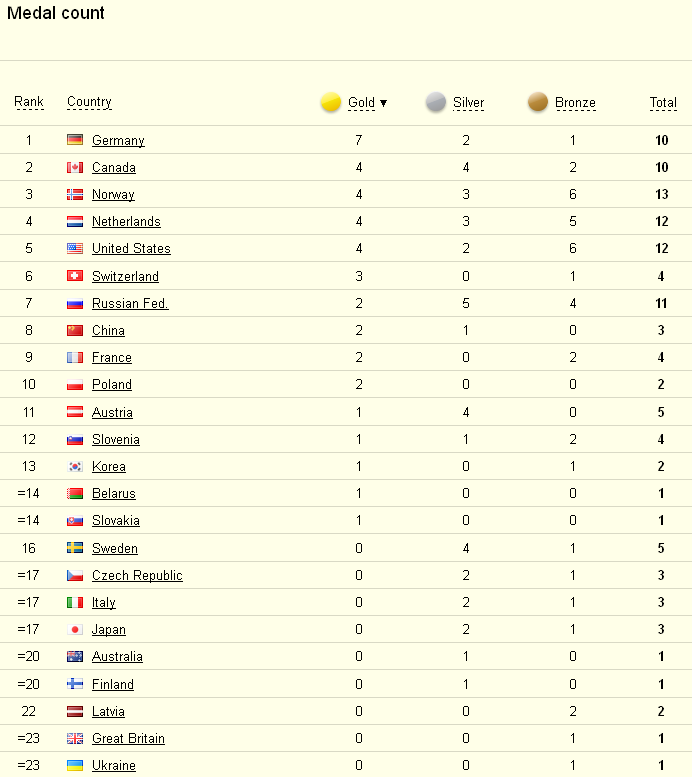This screenshot has width=692, height=777.
Task: Open the Netherlands country link
Action: [126, 222]
